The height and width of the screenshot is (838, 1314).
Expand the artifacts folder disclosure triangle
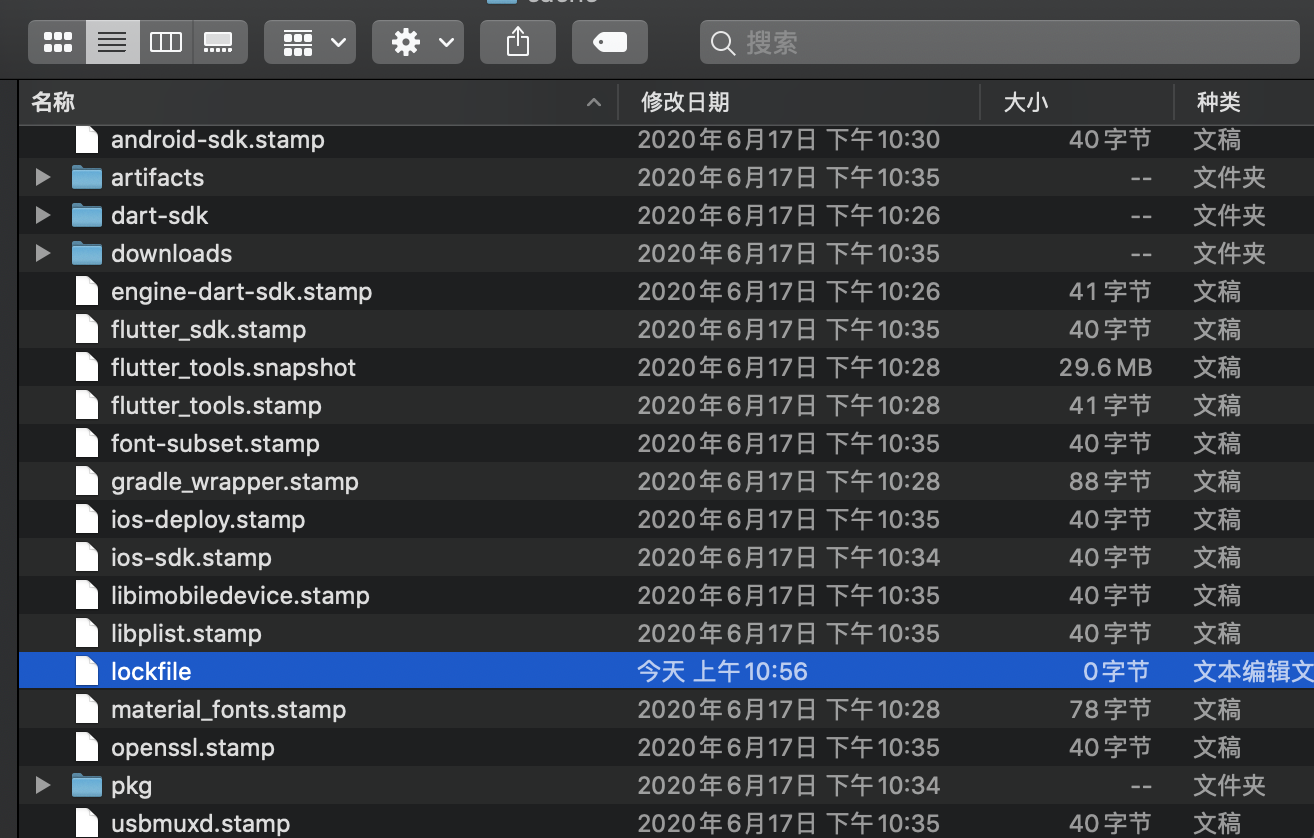coord(43,177)
